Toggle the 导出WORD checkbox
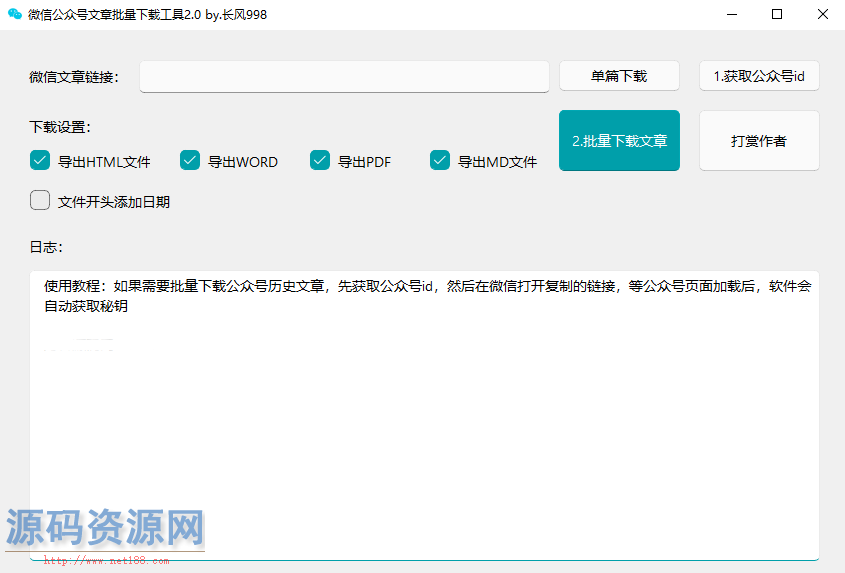This screenshot has width=845, height=573. coord(190,160)
